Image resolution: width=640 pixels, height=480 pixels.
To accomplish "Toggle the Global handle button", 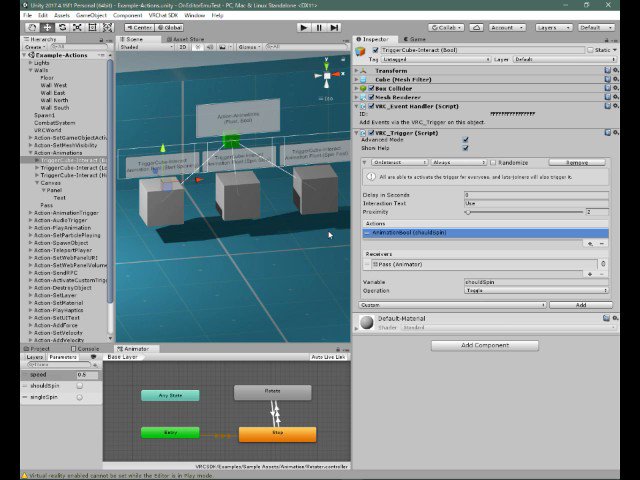I will [x=169, y=28].
